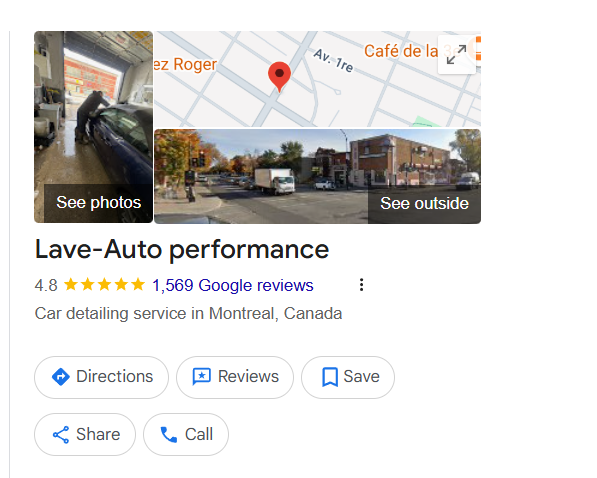
Task: Click the Roger place label on map
Action: [185, 64]
